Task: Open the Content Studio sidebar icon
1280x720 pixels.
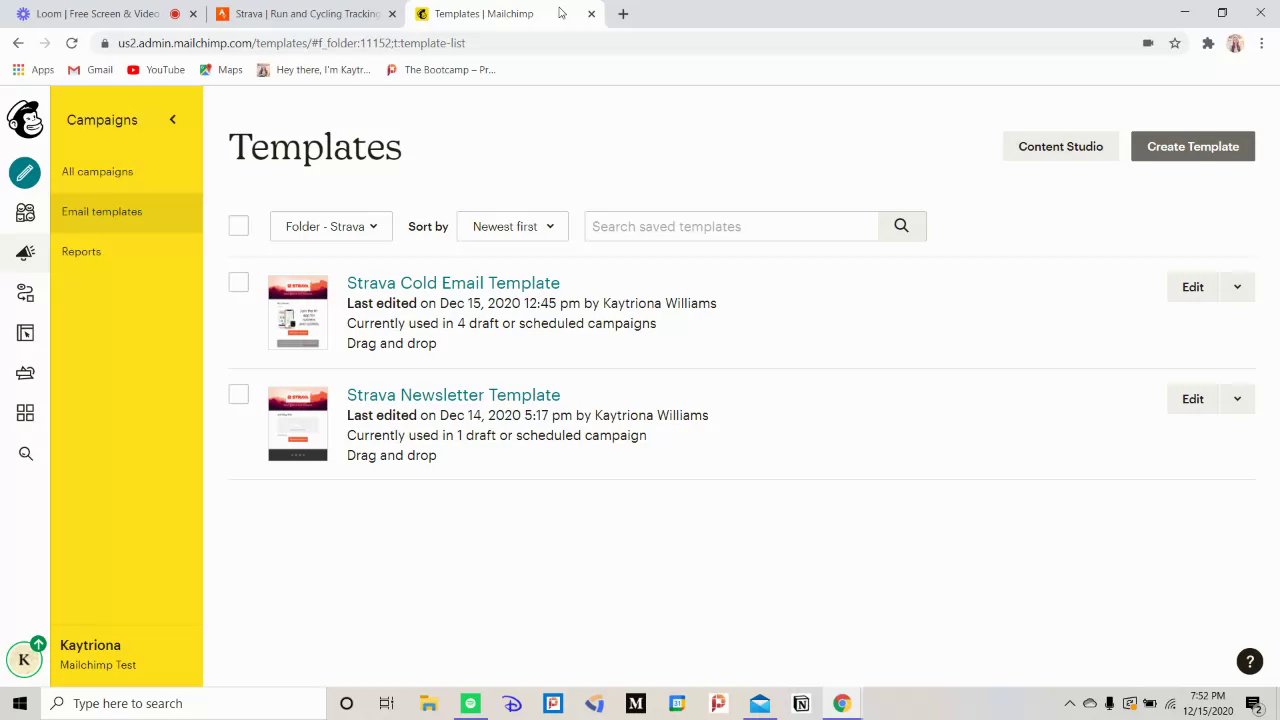Action: 25,373
